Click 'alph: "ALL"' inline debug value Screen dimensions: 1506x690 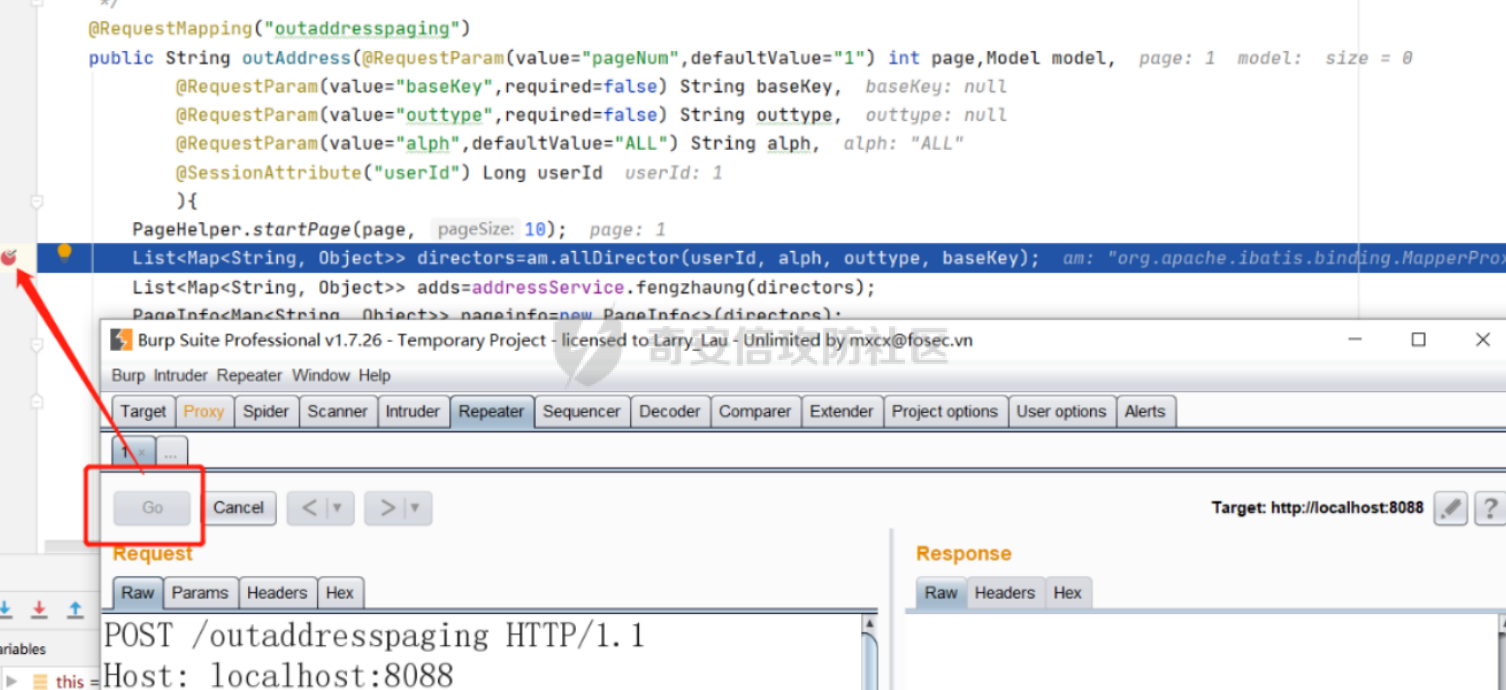tap(904, 144)
